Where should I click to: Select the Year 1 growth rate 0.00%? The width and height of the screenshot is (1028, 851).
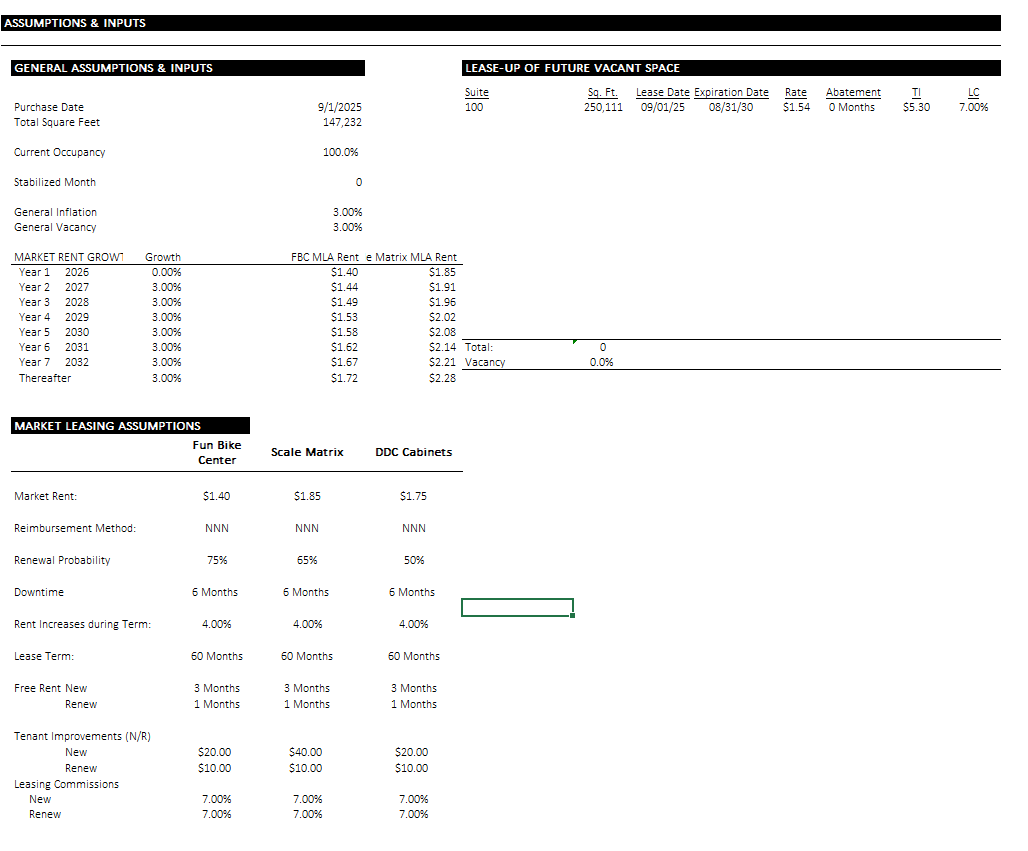166,272
